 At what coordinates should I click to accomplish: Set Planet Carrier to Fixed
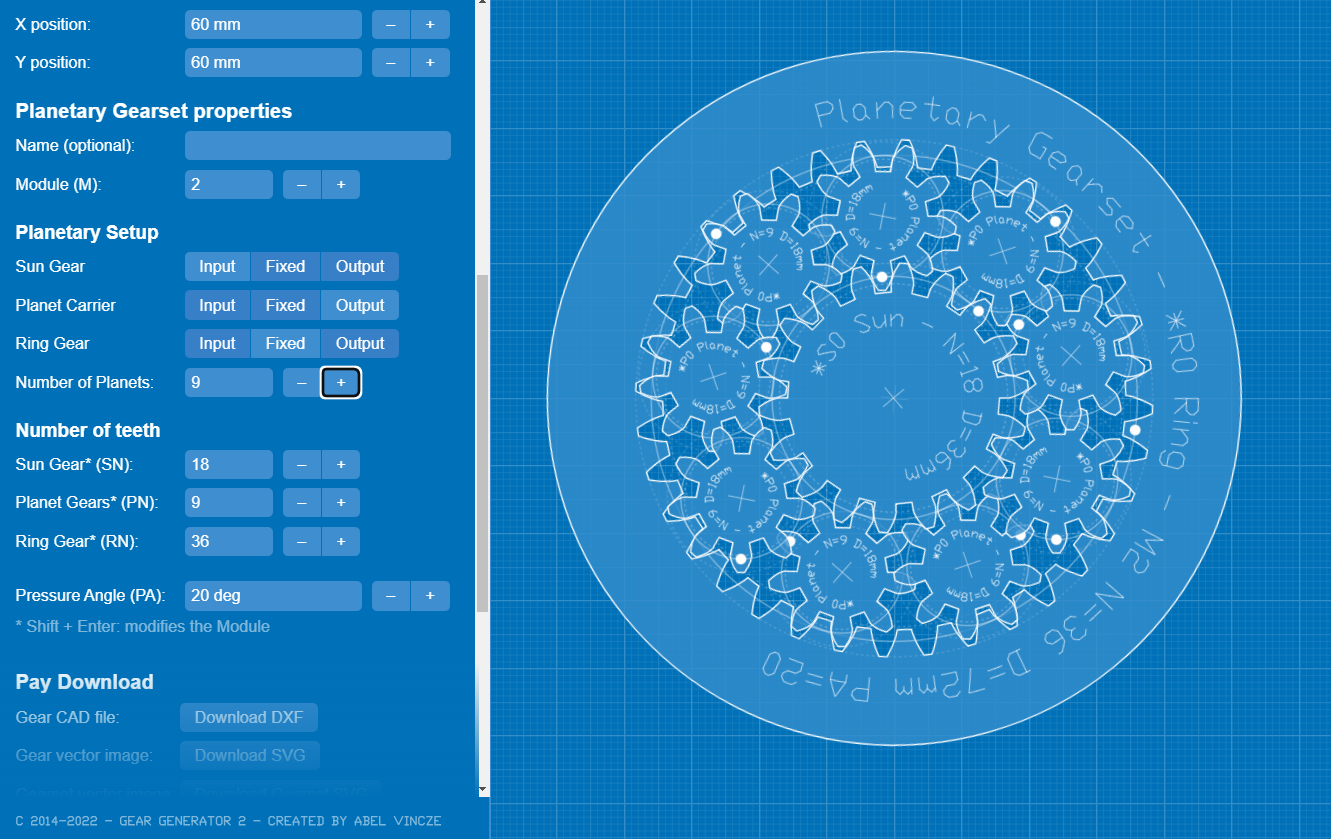pyautogui.click(x=285, y=306)
